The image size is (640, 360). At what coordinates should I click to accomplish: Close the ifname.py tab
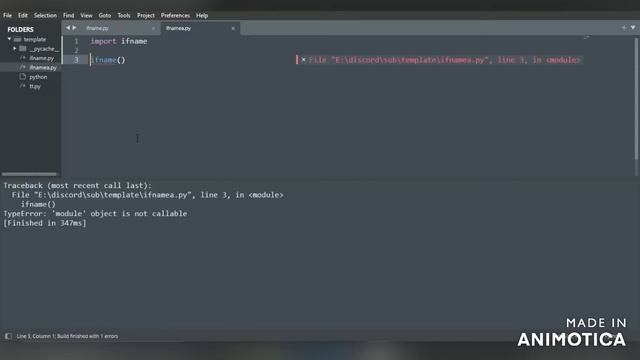coord(153,29)
